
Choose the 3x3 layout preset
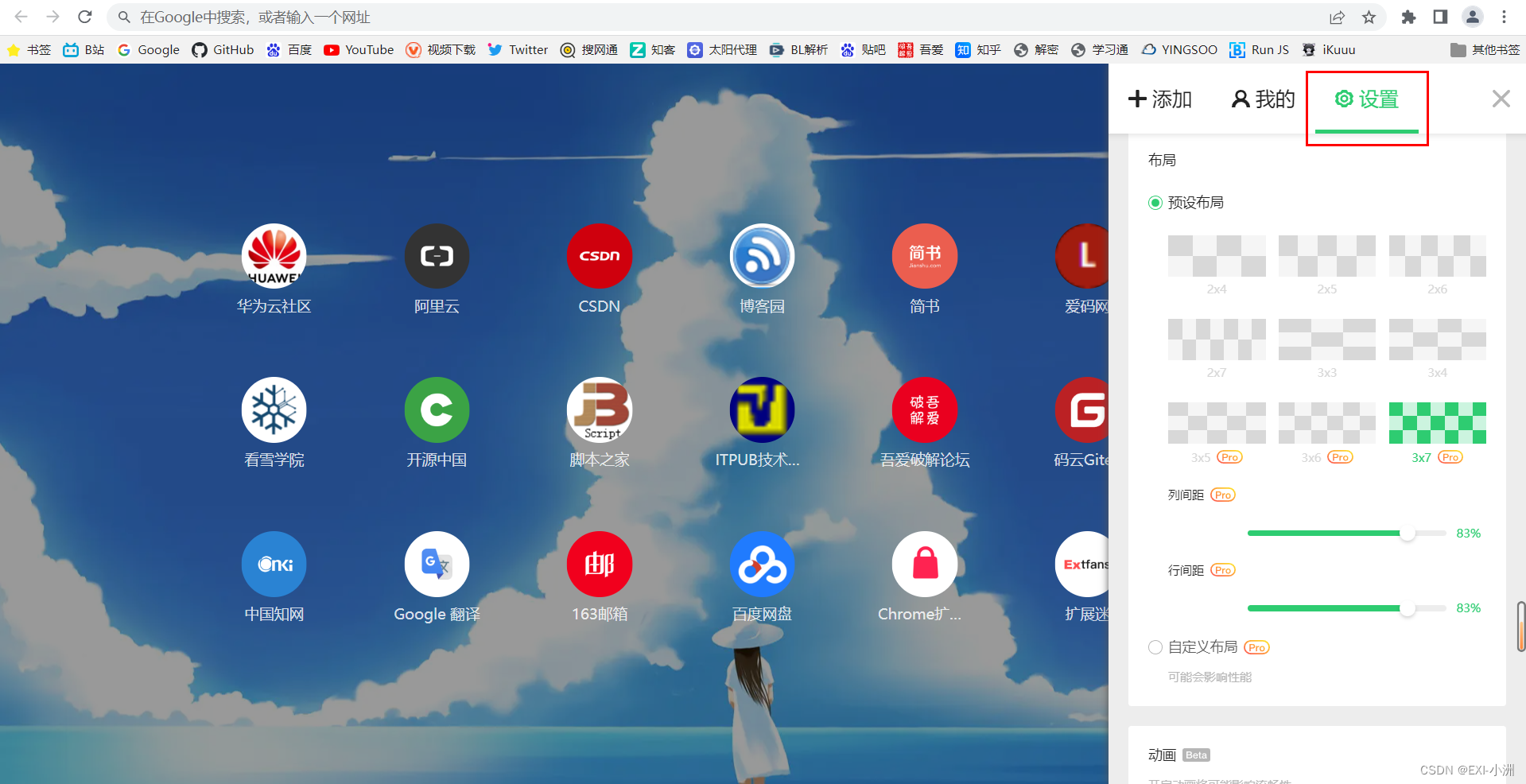pyautogui.click(x=1327, y=340)
